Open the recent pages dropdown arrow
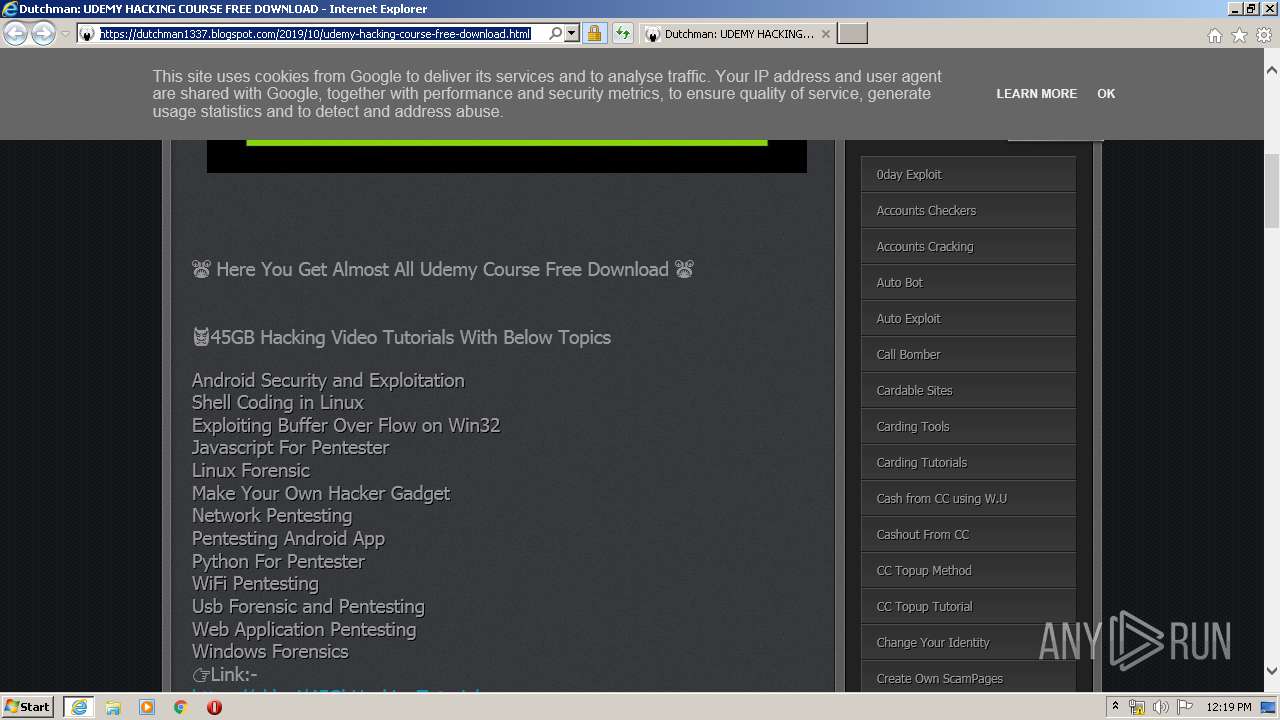 coord(66,34)
